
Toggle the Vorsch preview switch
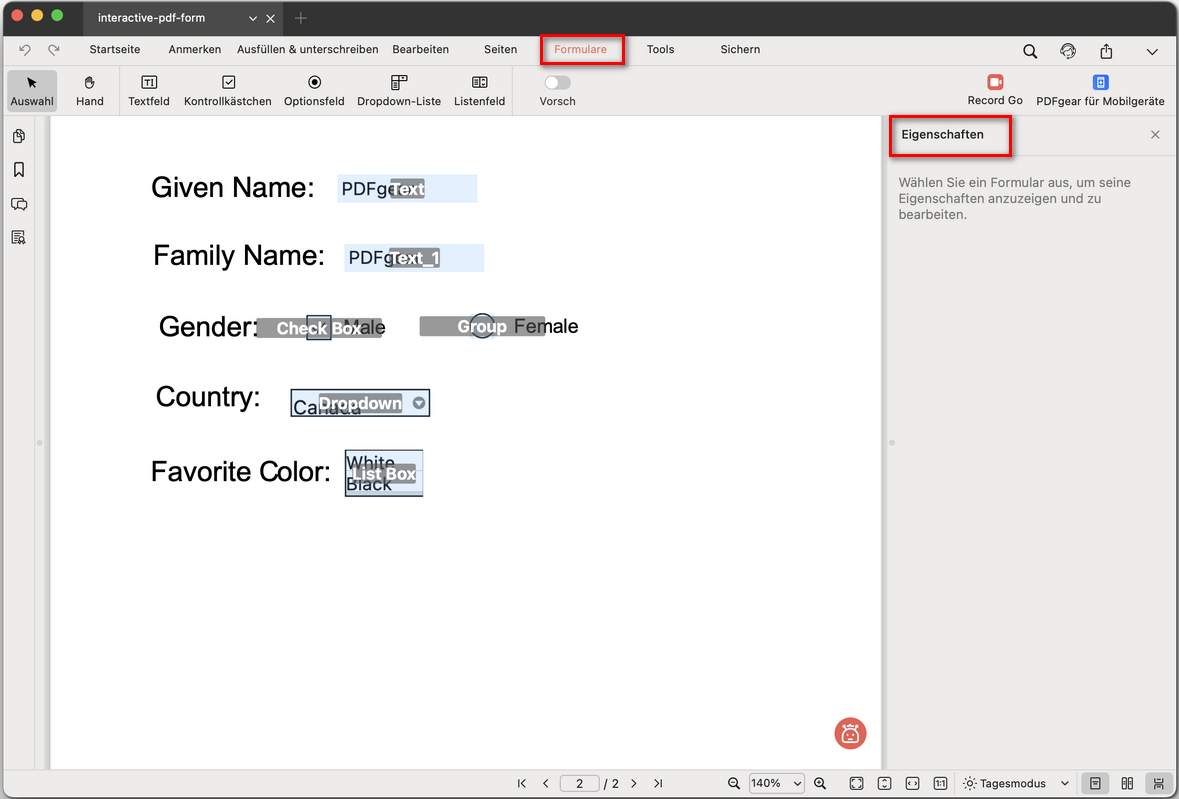coord(557,83)
